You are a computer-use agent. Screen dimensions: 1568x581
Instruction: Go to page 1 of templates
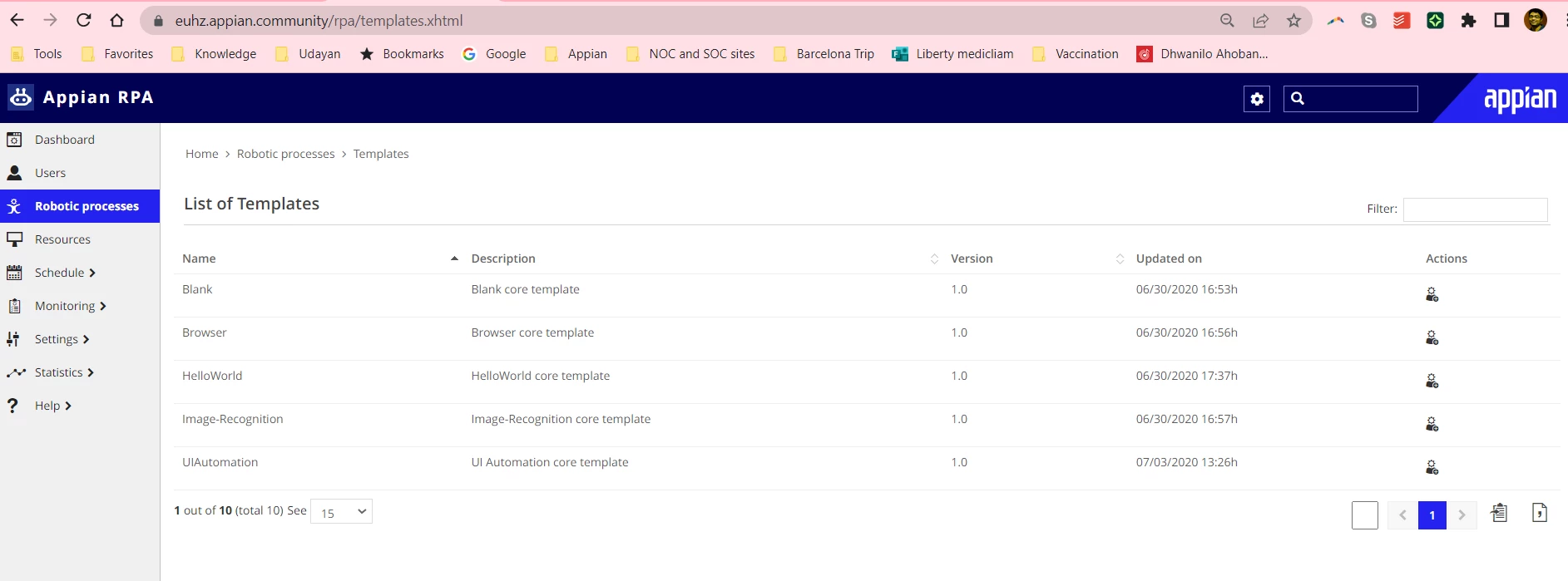point(1432,515)
